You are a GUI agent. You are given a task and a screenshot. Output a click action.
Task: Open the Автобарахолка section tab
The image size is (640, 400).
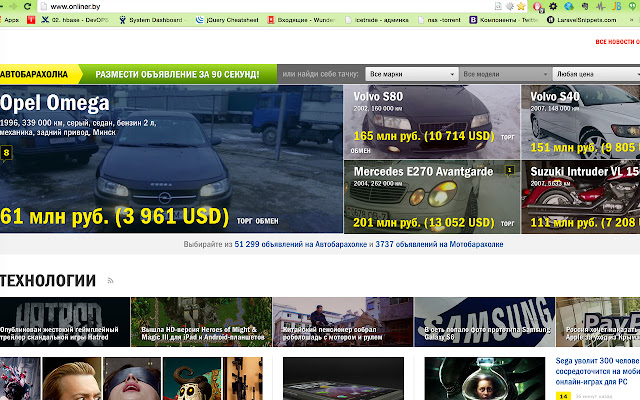(35, 74)
